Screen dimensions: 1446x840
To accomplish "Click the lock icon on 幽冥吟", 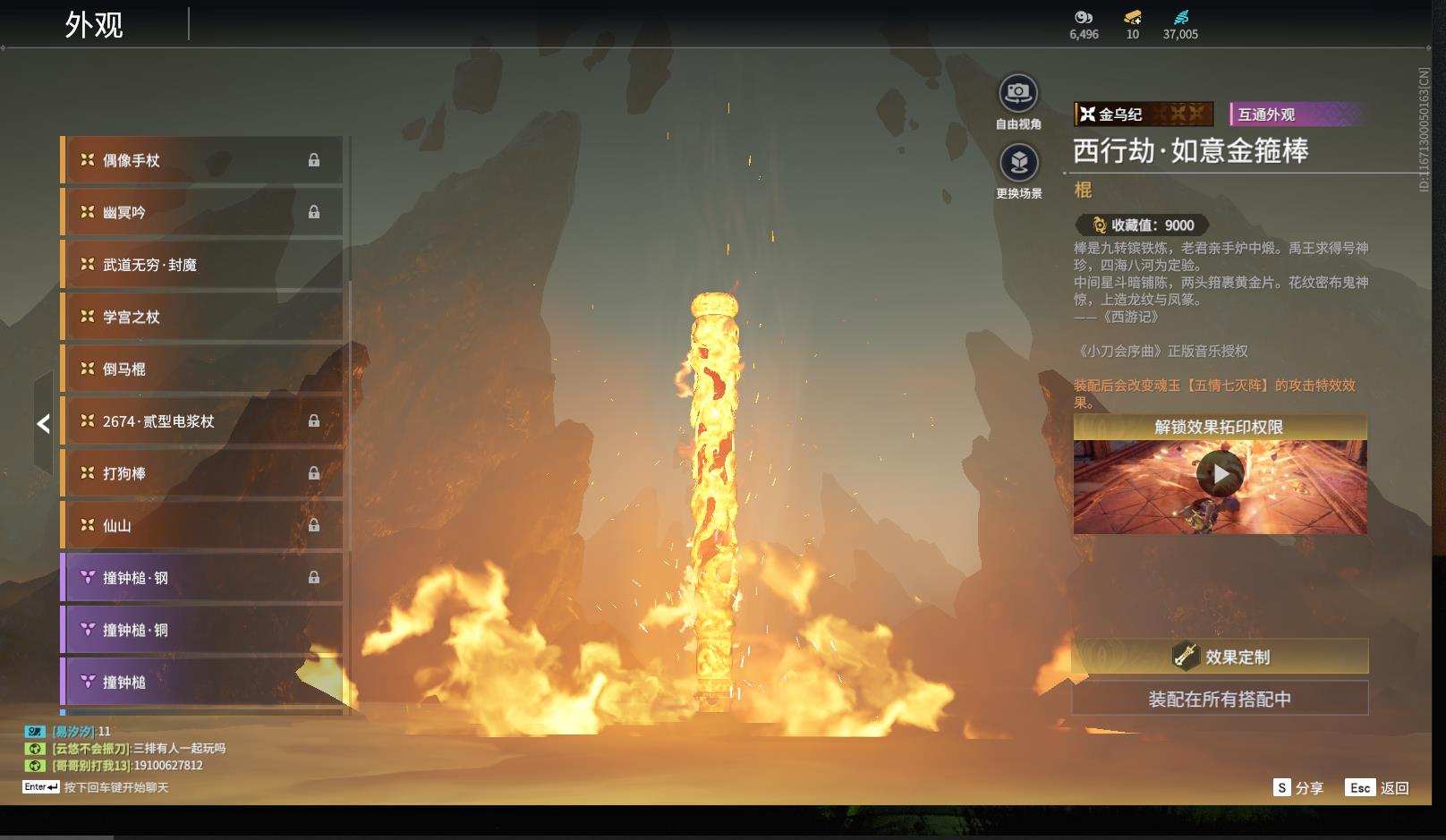I will click(x=314, y=212).
